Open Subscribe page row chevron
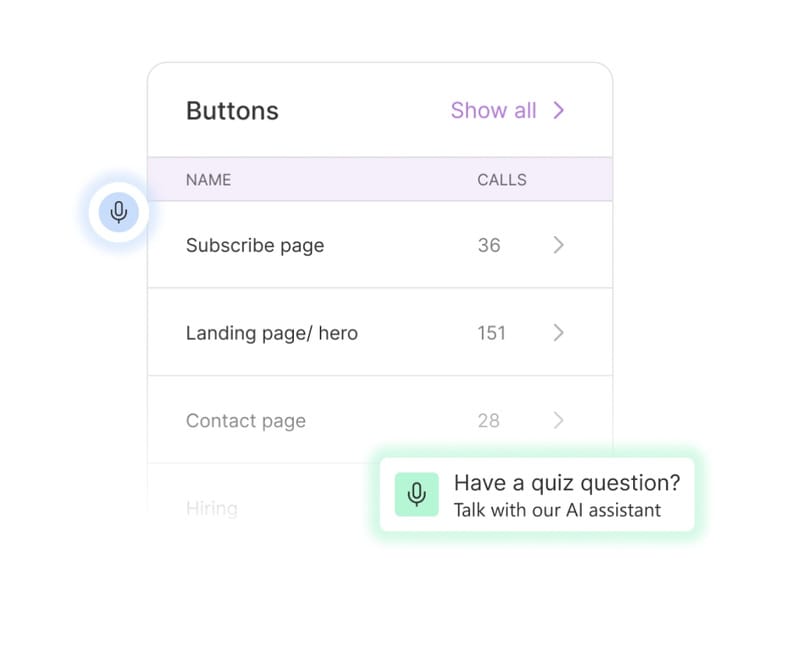This screenshot has width=800, height=664. [x=559, y=245]
